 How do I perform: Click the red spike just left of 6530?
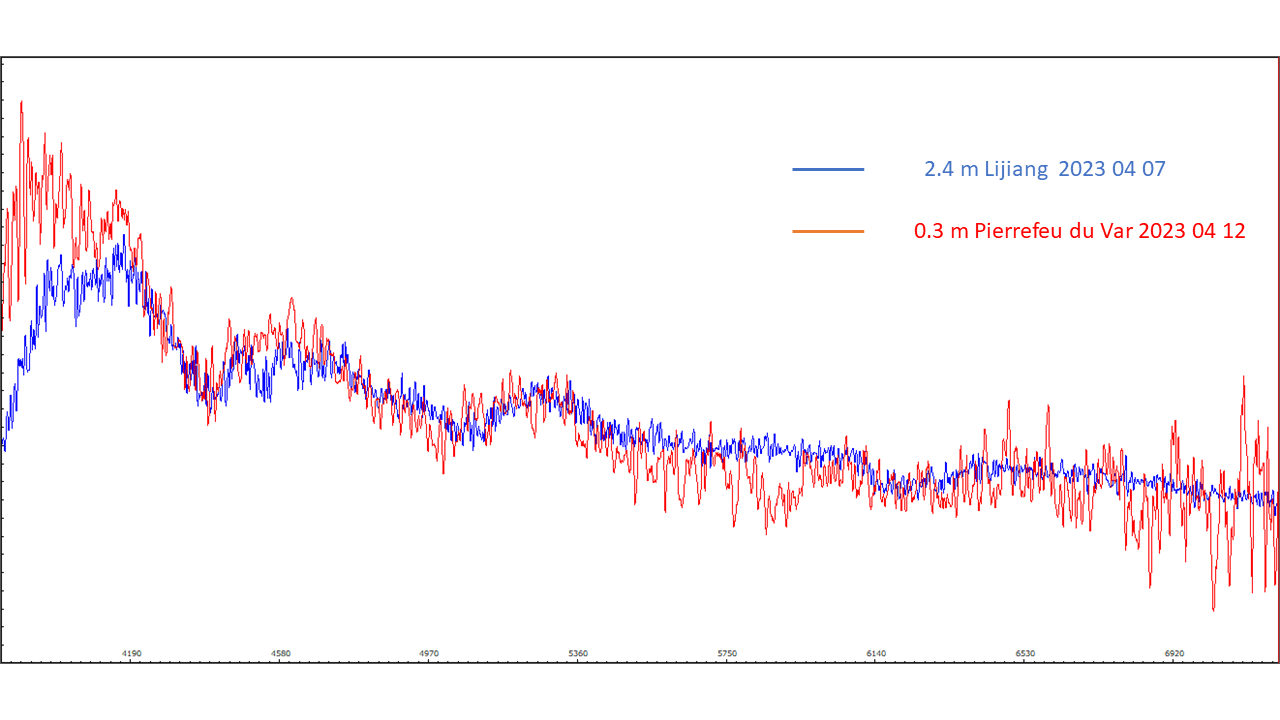coord(1009,402)
